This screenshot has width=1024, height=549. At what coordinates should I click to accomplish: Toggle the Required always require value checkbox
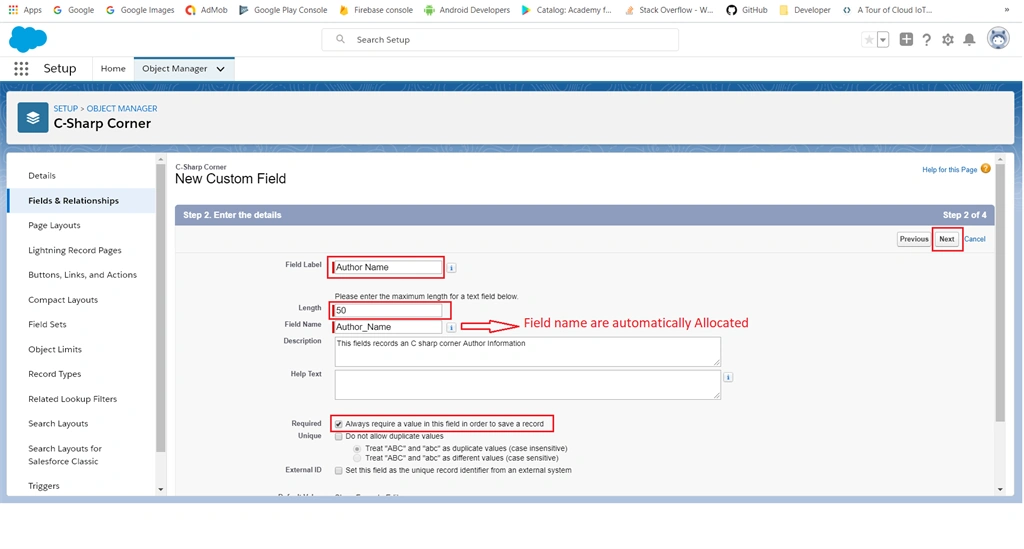click(x=338, y=424)
